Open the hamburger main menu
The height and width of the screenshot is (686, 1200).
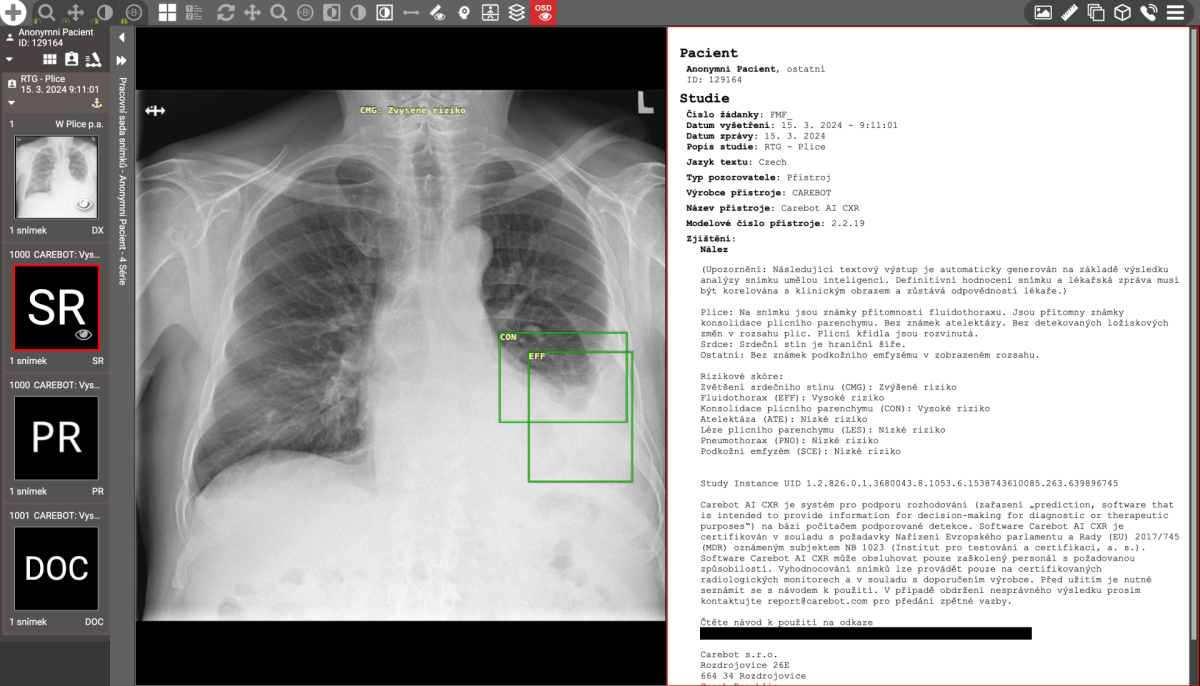point(1176,13)
